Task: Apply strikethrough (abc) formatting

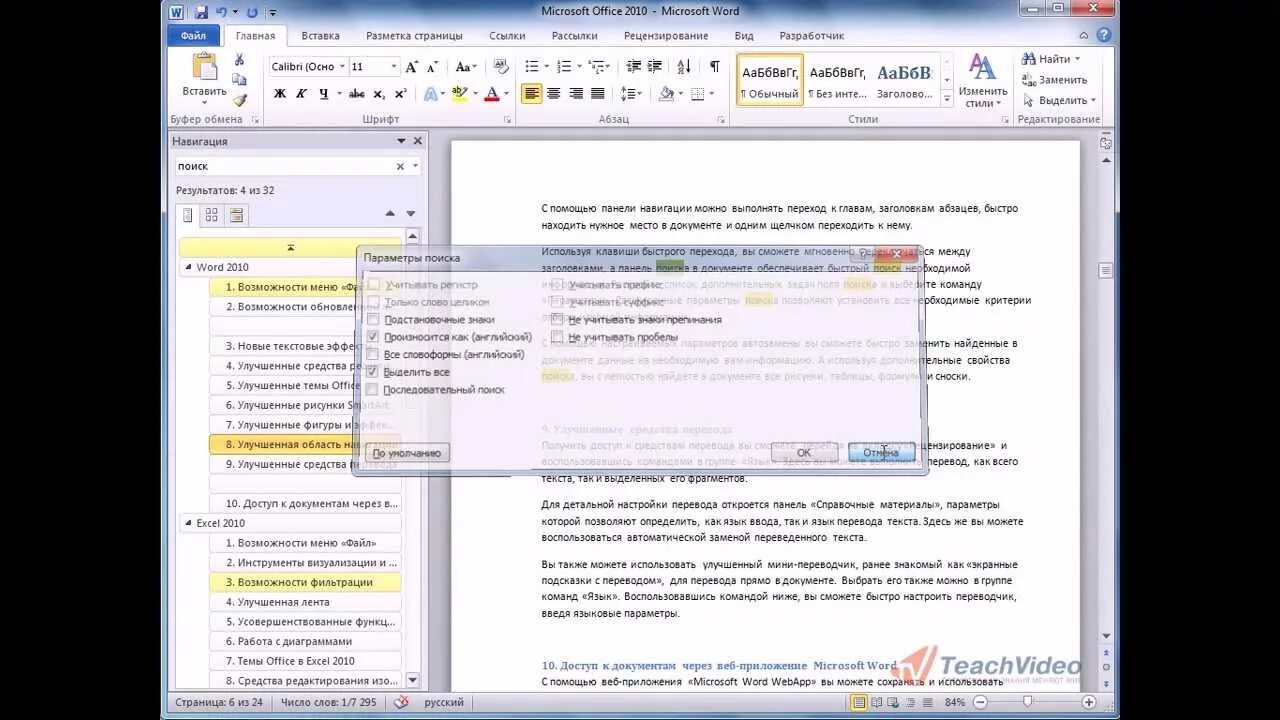Action: (356, 94)
